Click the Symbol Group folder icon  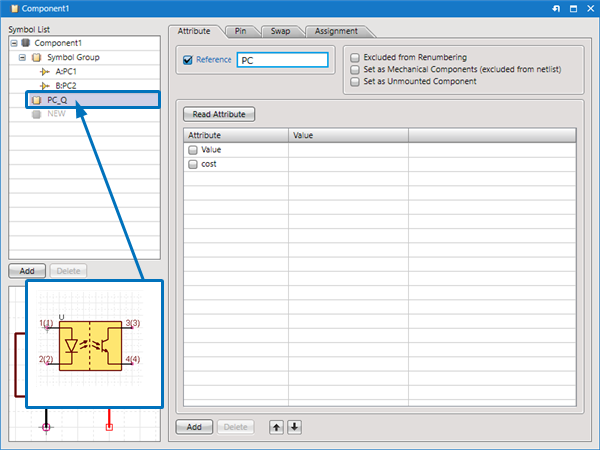coord(36,57)
